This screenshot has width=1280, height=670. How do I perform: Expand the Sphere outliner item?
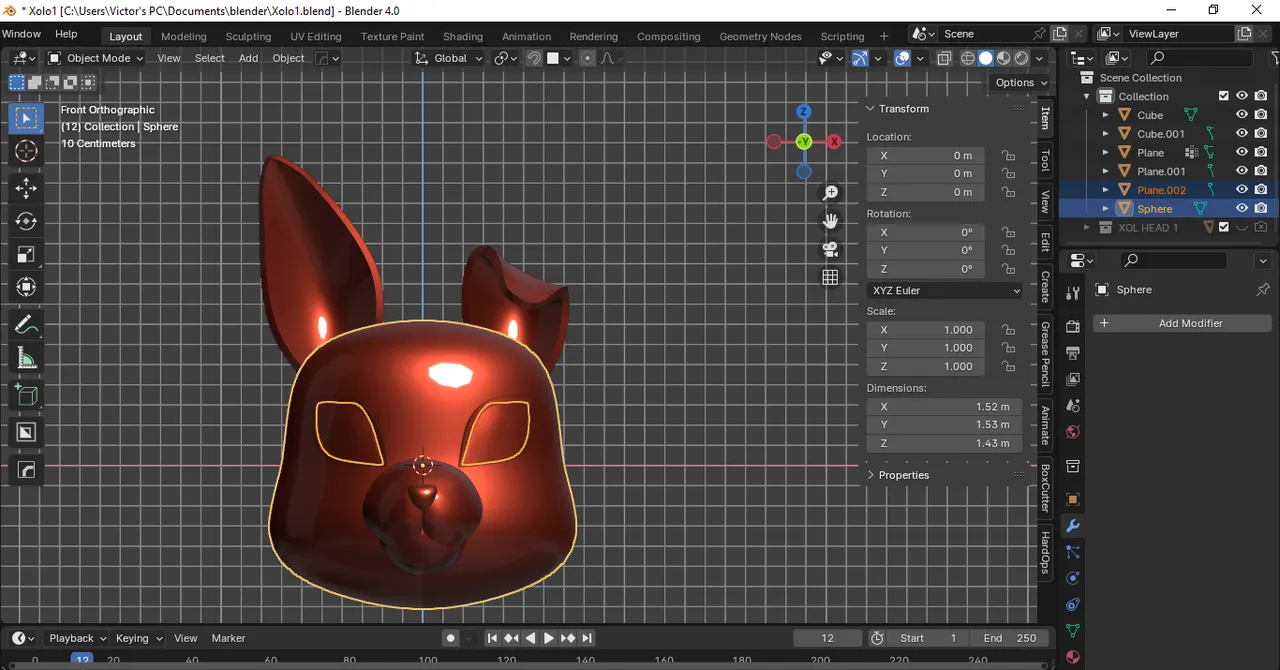point(1105,208)
